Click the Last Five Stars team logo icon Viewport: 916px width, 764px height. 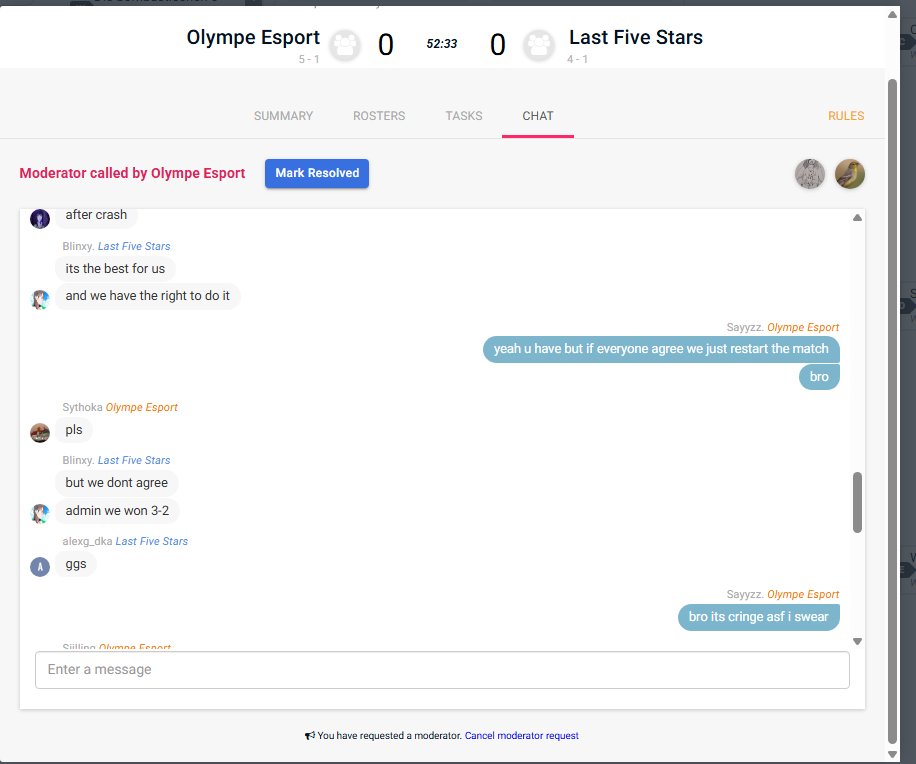[x=539, y=46]
